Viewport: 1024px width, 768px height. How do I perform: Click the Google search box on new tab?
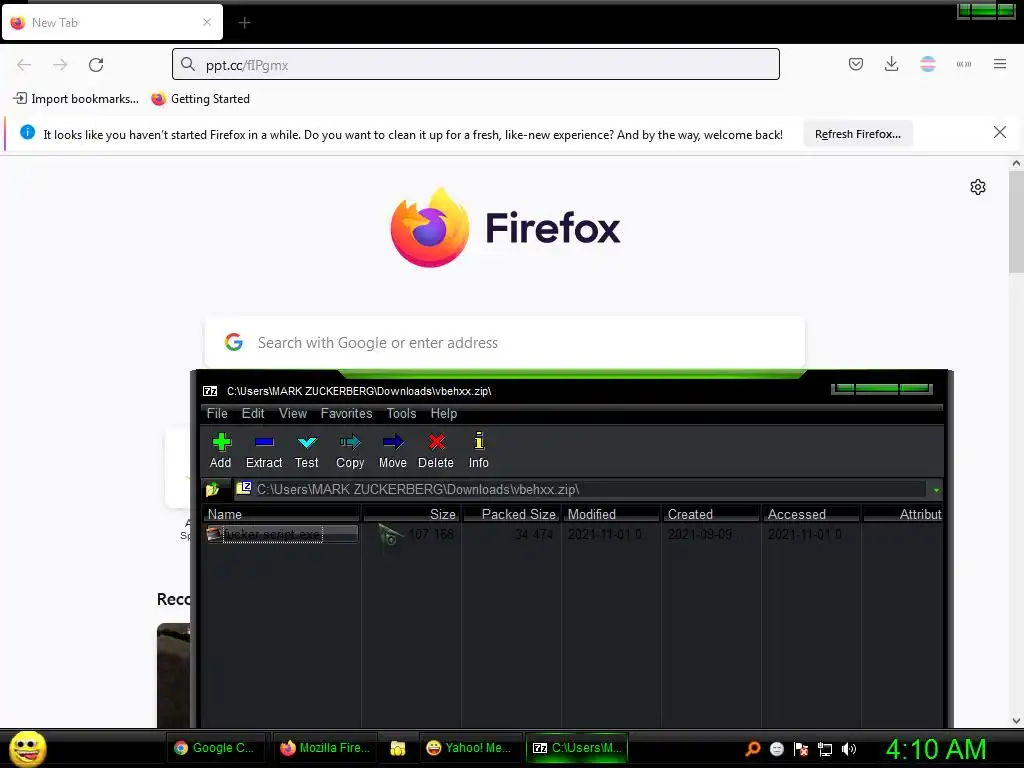pos(505,342)
